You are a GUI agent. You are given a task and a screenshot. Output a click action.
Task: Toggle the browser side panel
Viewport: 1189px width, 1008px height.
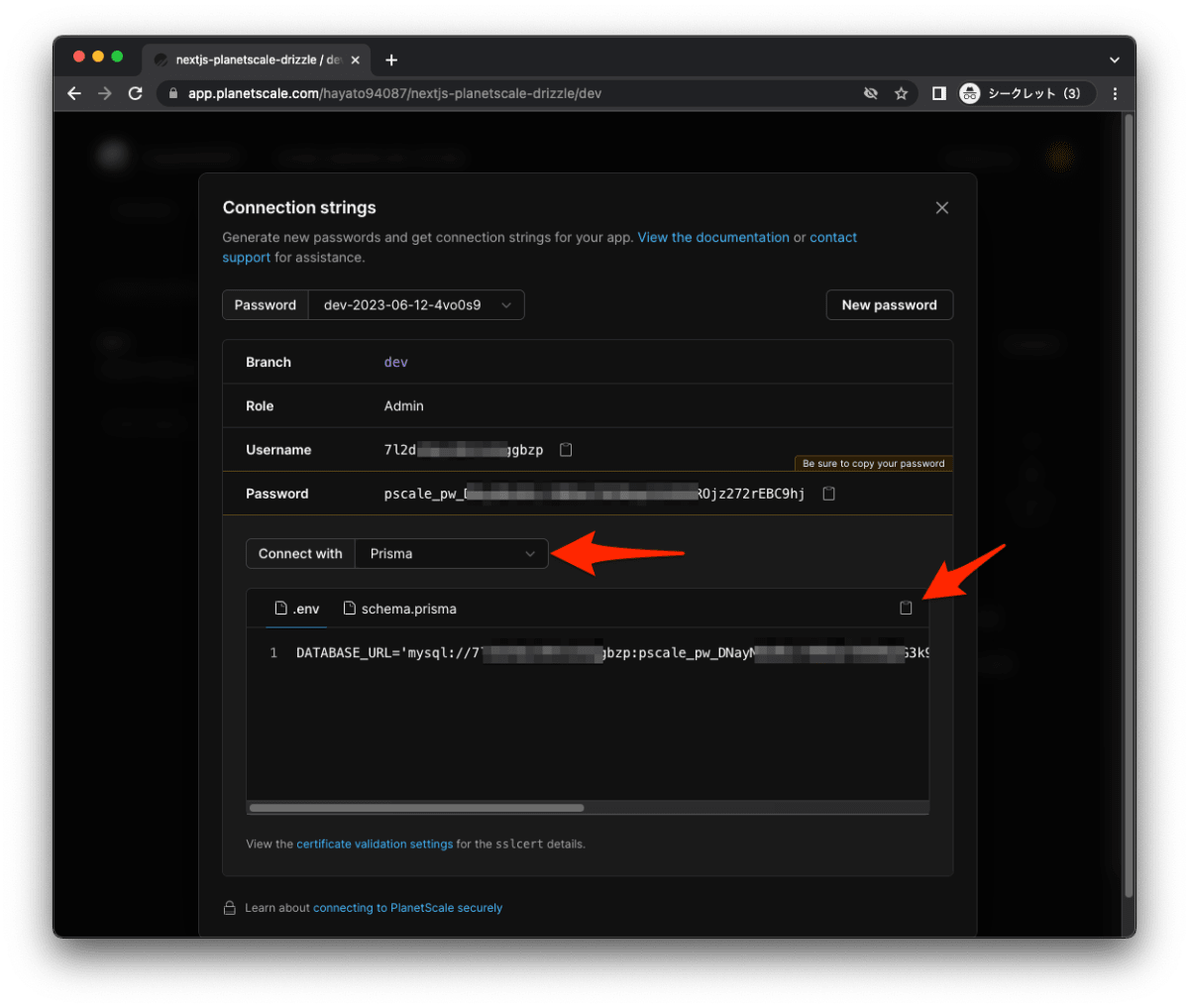(x=938, y=93)
